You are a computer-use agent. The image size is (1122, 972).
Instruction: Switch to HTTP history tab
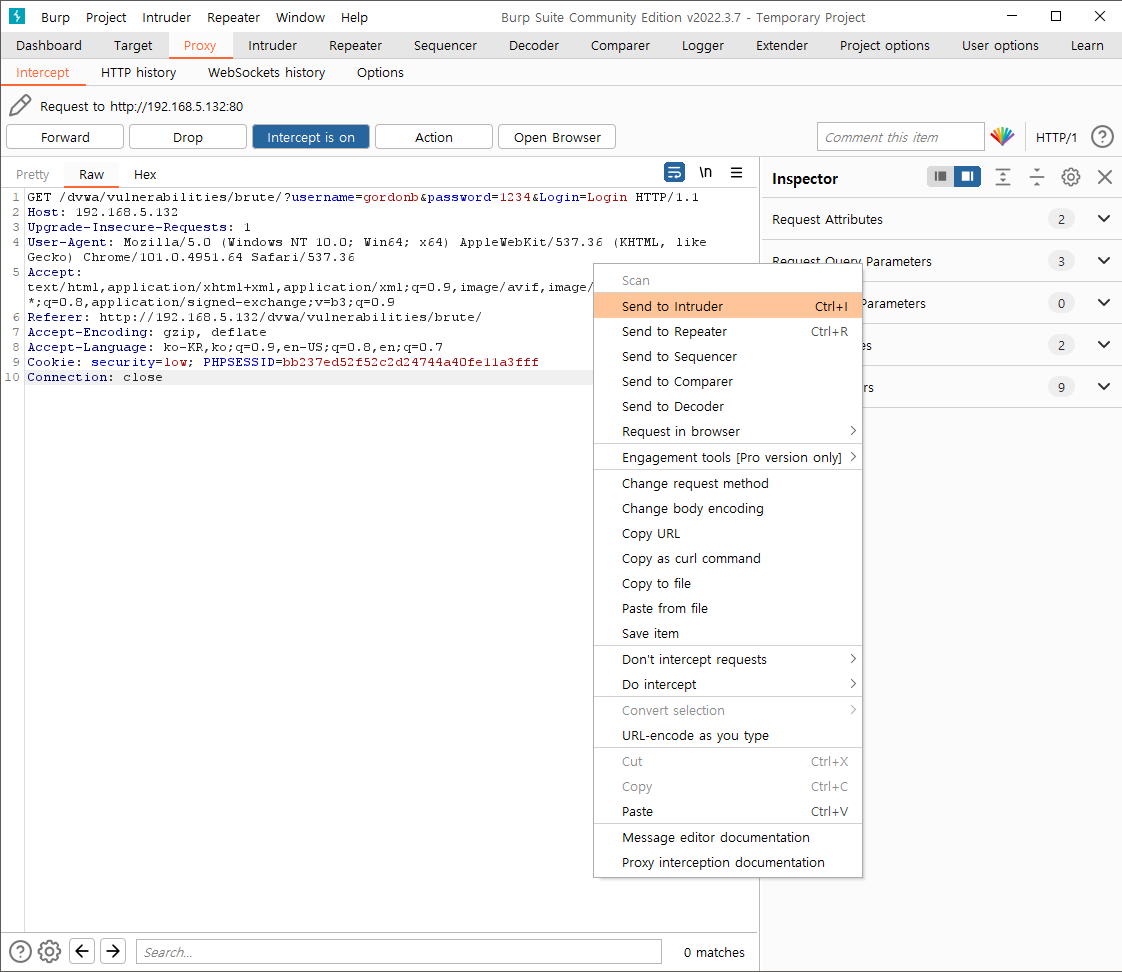138,72
